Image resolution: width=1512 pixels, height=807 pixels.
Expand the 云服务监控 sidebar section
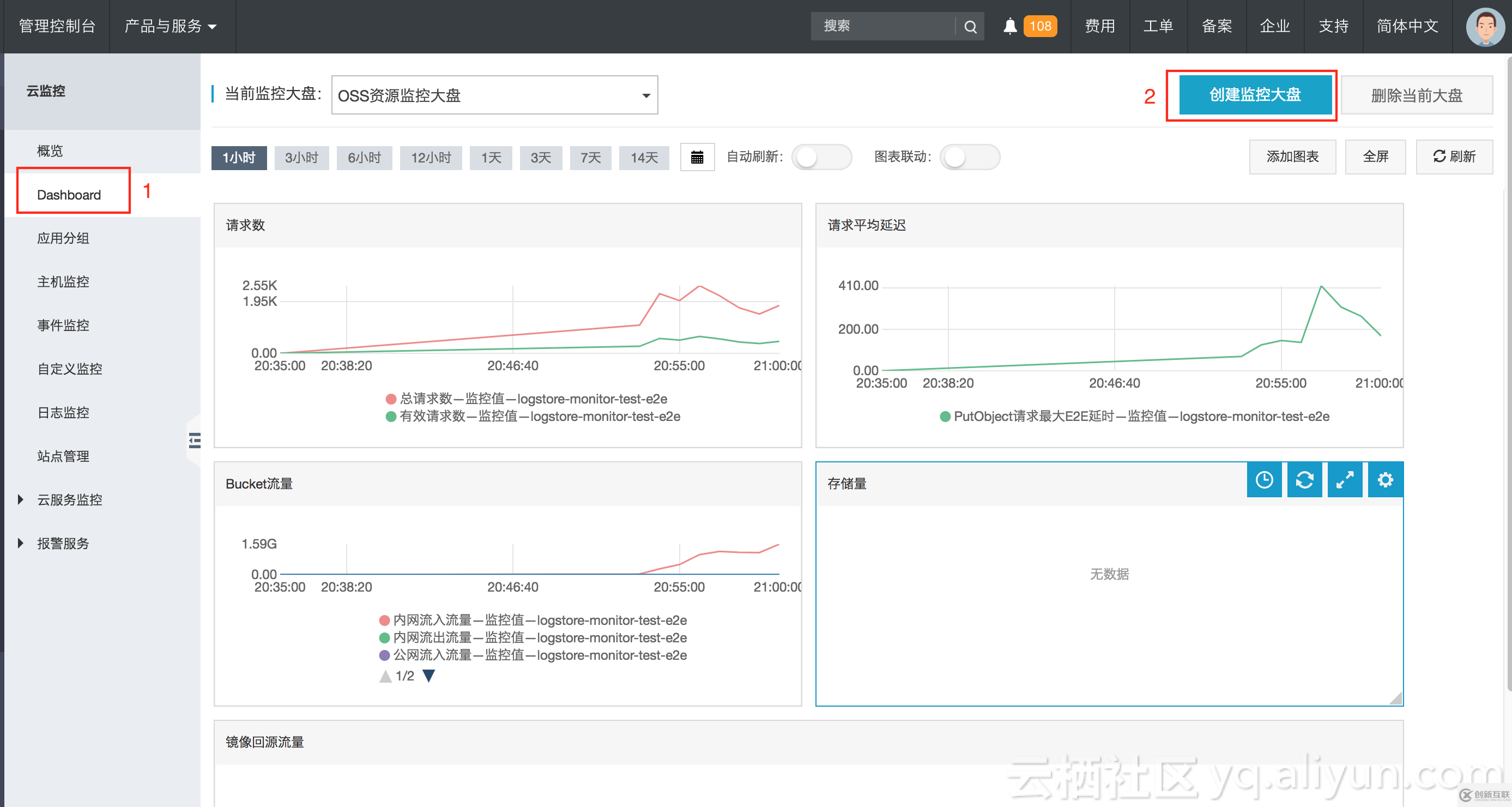(69, 500)
